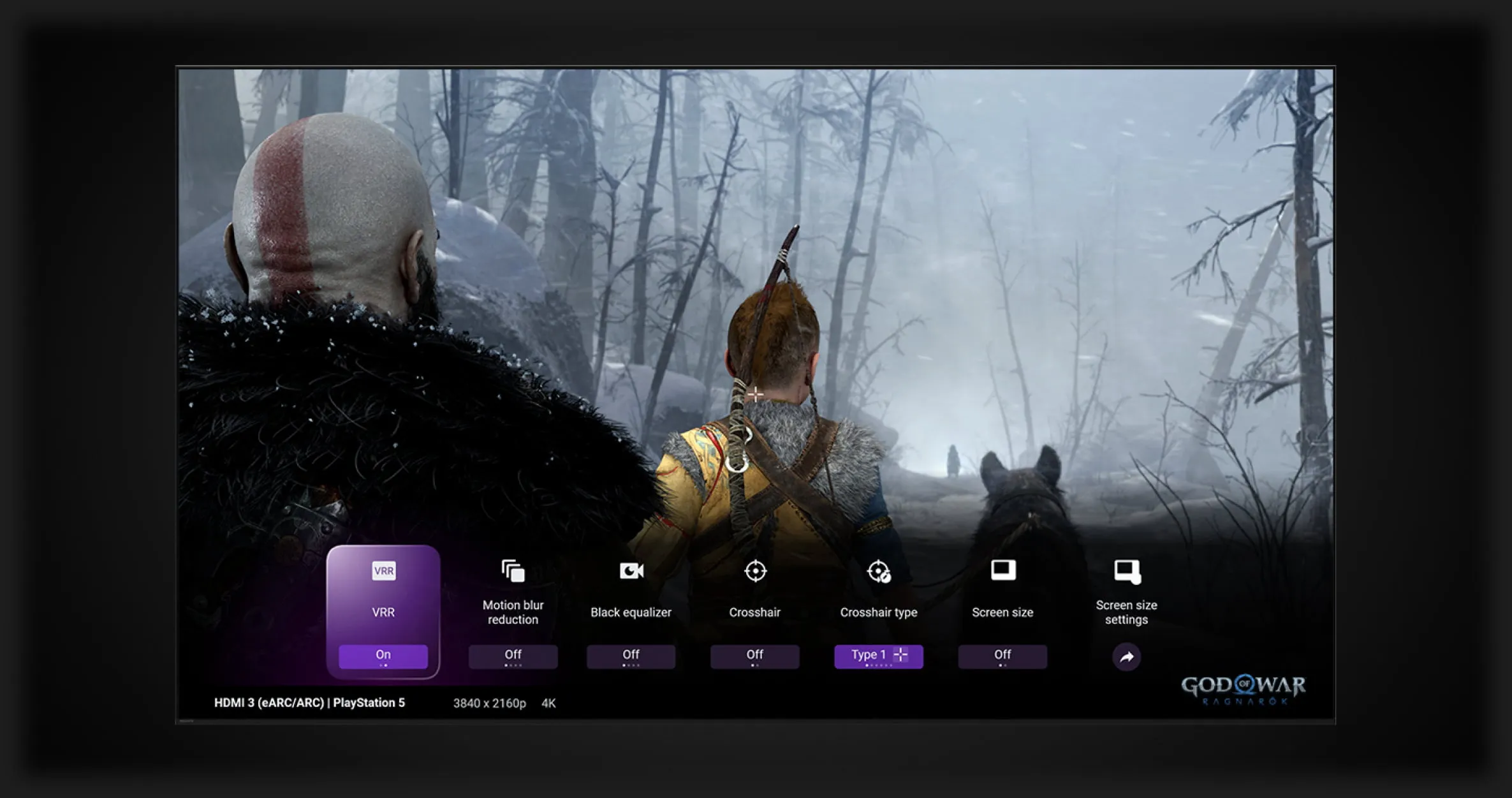Toggle VRR On value
1512x798 pixels.
click(x=383, y=656)
